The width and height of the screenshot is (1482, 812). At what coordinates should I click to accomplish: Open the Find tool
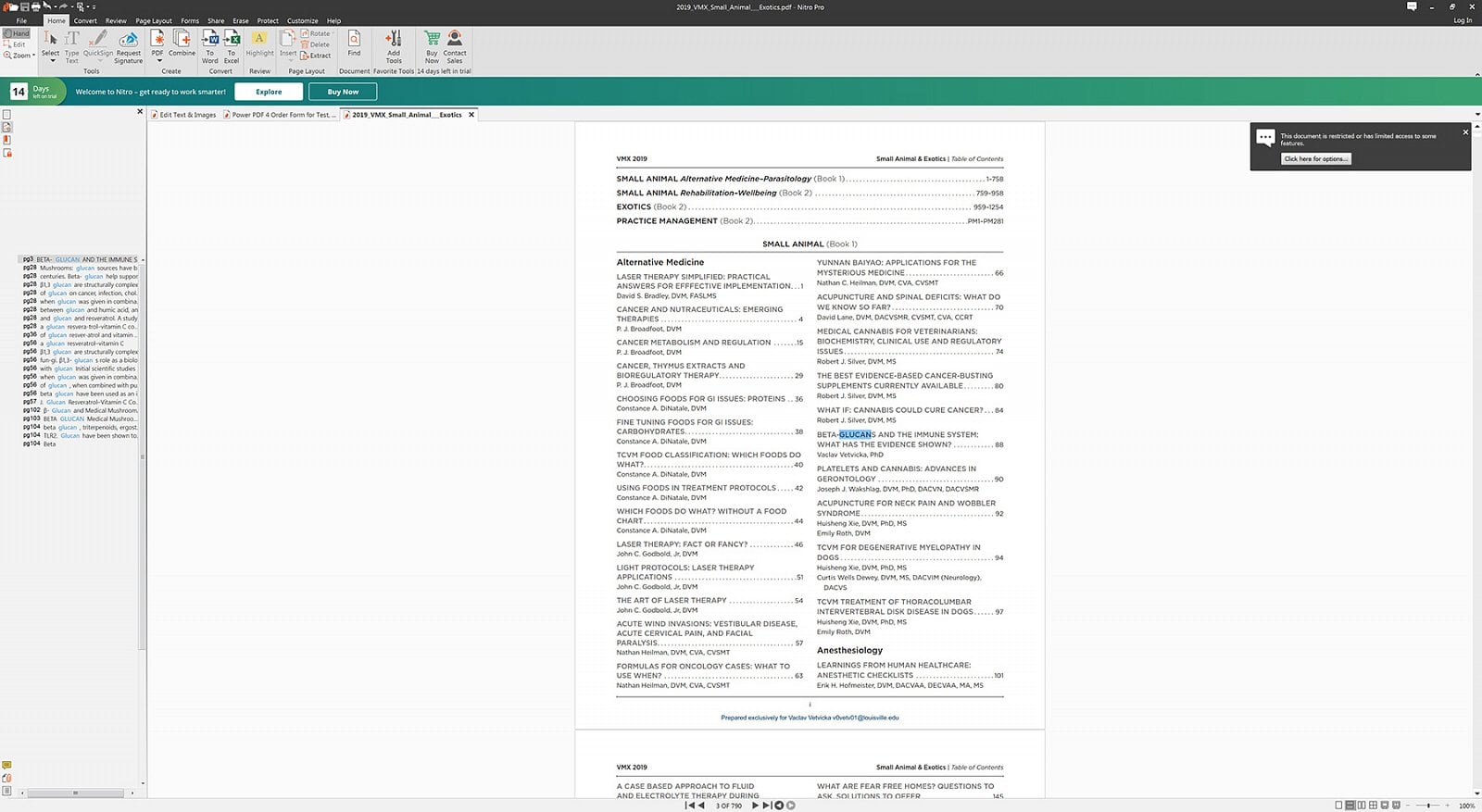pos(354,43)
